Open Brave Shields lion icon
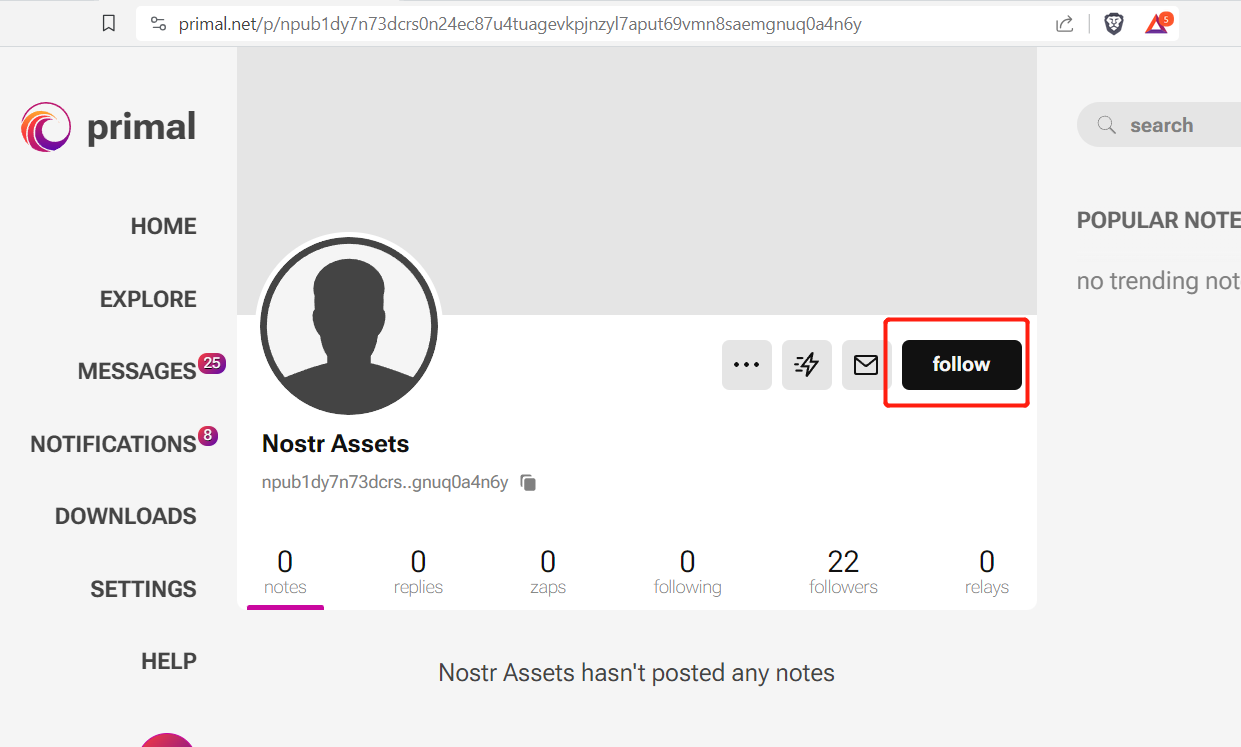 pyautogui.click(x=1114, y=24)
